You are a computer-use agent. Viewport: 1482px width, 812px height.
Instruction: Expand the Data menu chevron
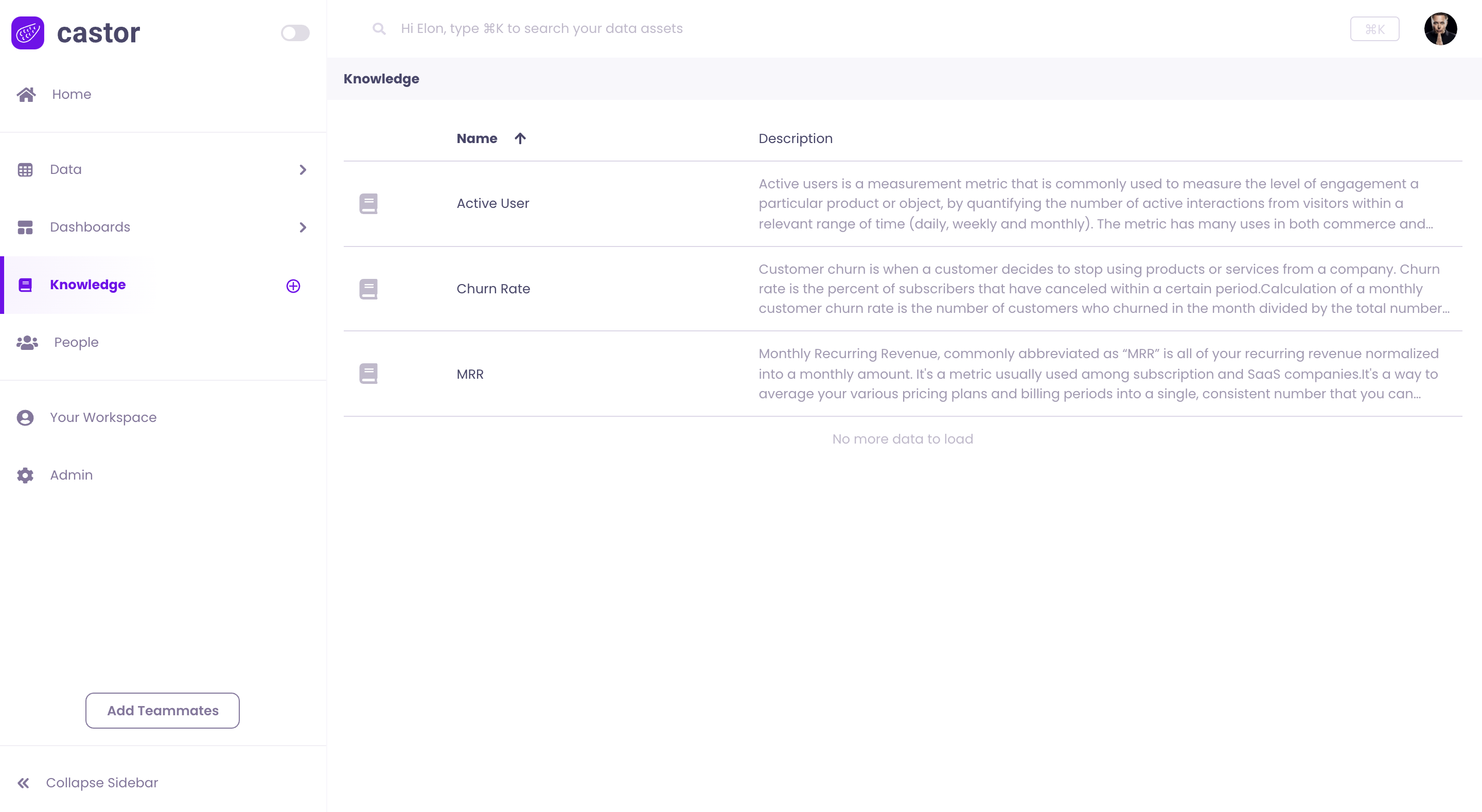click(x=303, y=170)
